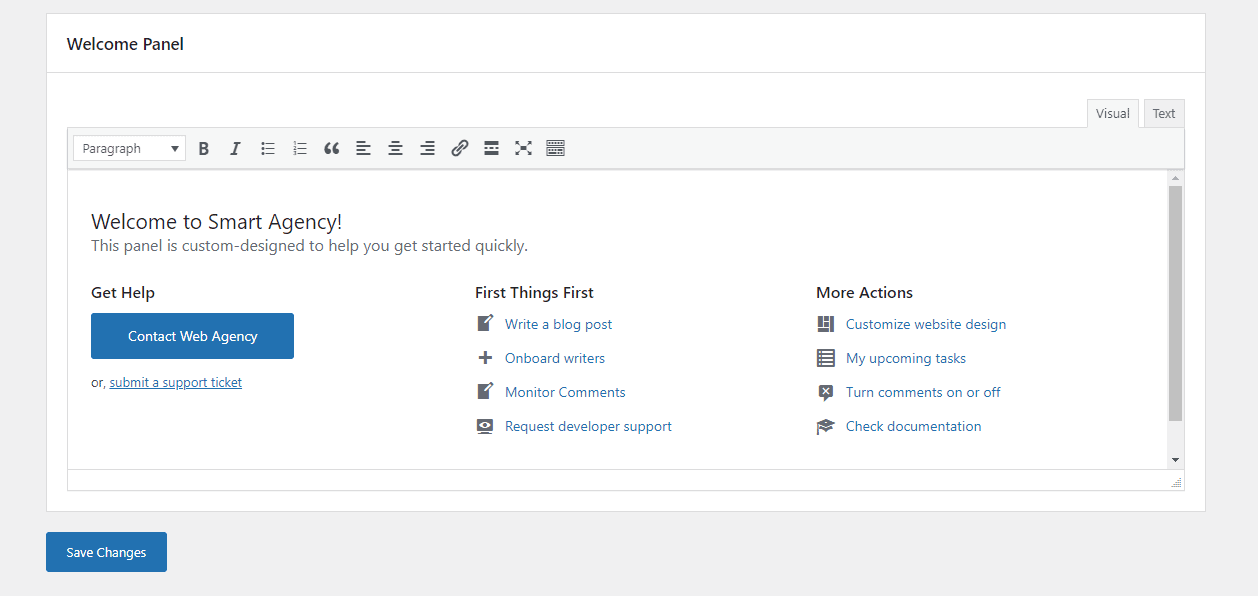
Task: Open the submit a support ticket link
Action: (176, 382)
